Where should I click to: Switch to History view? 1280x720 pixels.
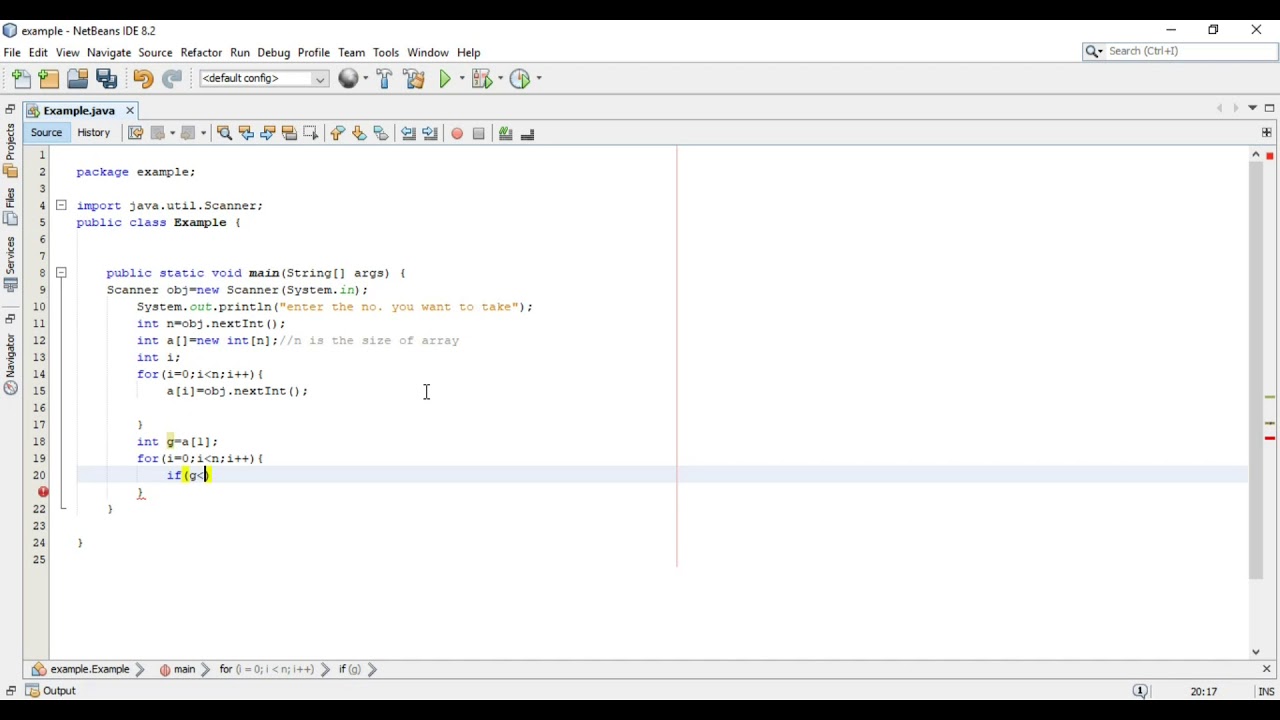click(x=93, y=132)
